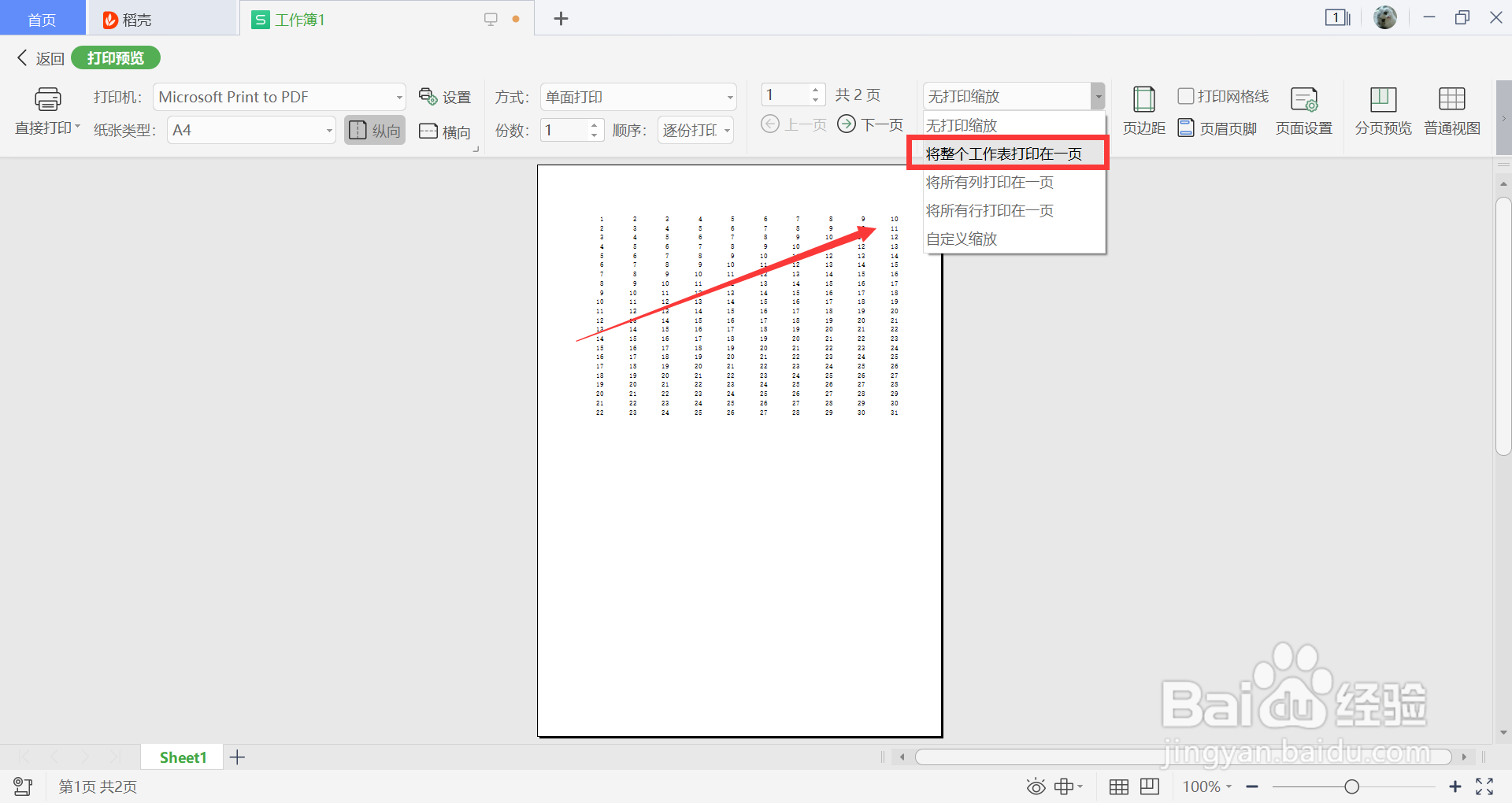
Task: Click the vertical scrollbar thumb
Action: point(1503,326)
